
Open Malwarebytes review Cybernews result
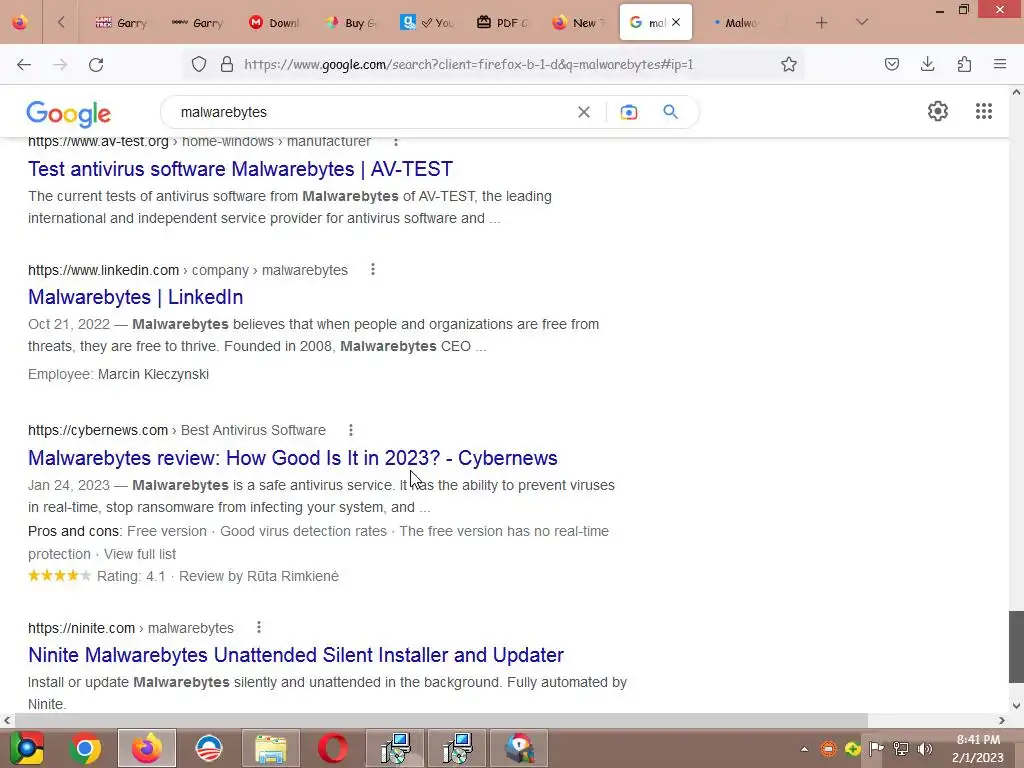[293, 458]
